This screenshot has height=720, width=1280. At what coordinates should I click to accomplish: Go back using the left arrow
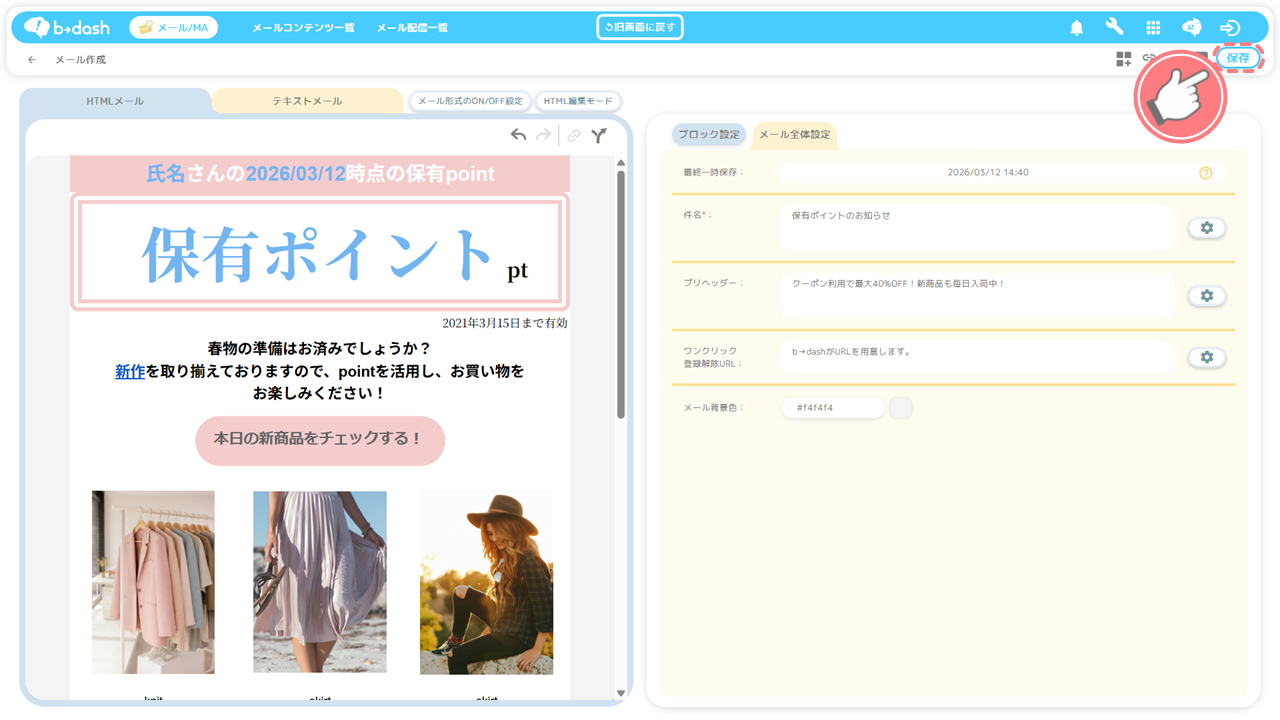(32, 60)
